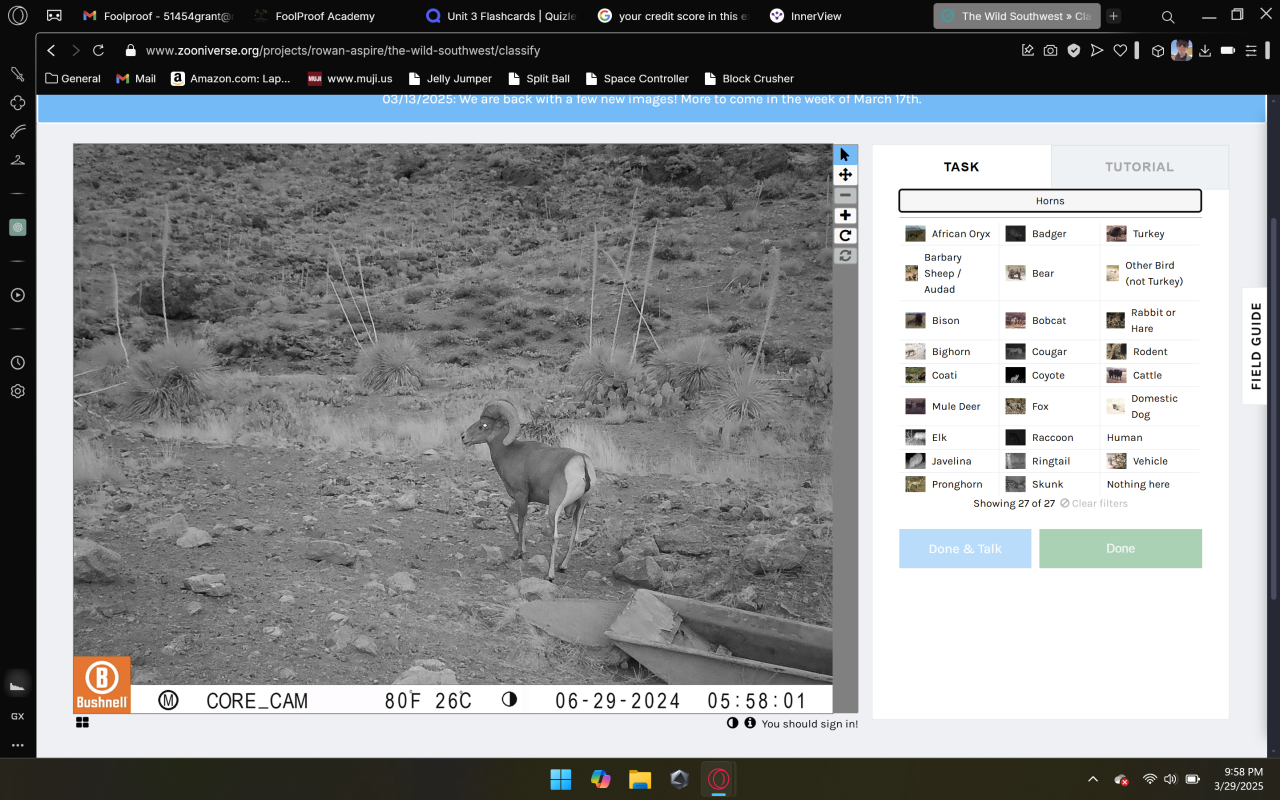Switch to Unit 3 Flashcards Quizlet tab
Image resolution: width=1280 pixels, height=800 pixels.
[x=500, y=16]
